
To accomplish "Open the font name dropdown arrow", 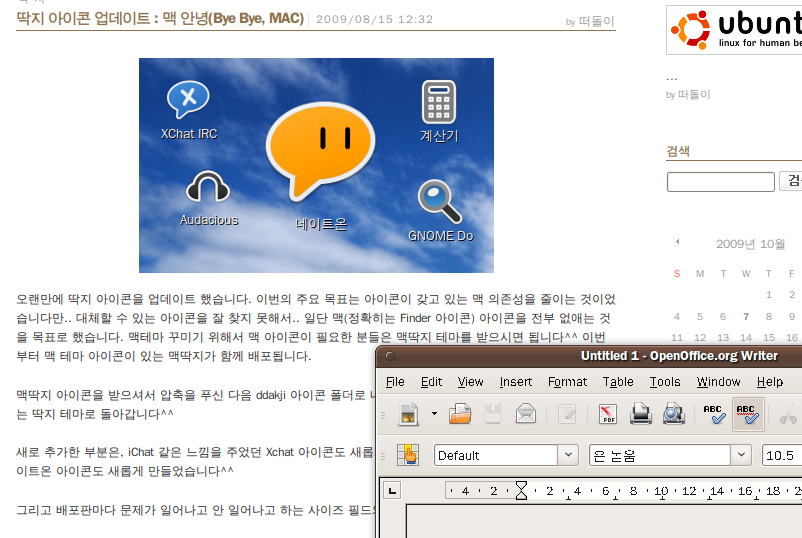I will (x=741, y=455).
